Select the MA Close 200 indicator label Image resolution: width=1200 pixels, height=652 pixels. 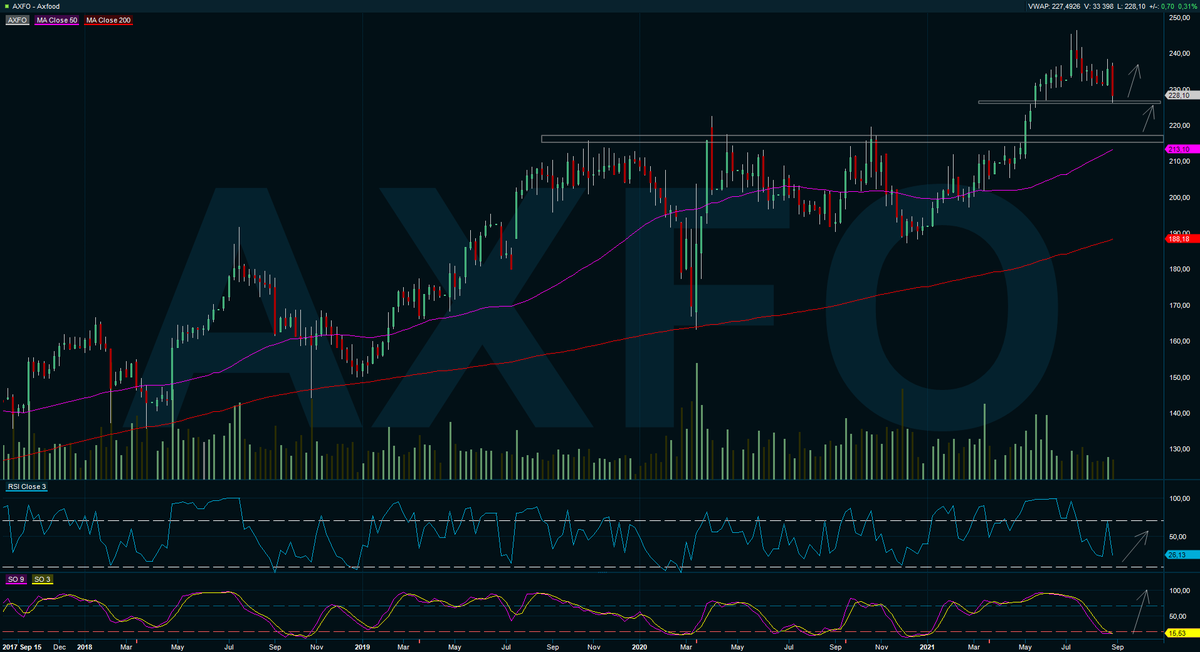point(108,20)
